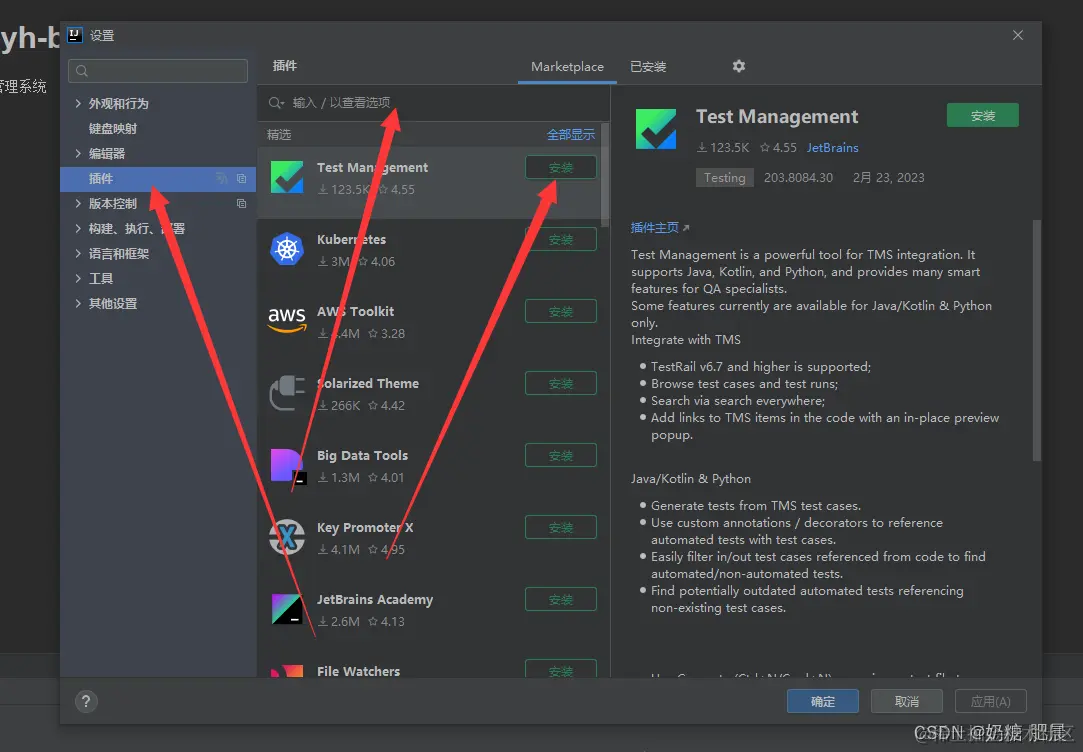Click the copy icon on 插件 row
The width and height of the screenshot is (1083, 752).
point(241,179)
